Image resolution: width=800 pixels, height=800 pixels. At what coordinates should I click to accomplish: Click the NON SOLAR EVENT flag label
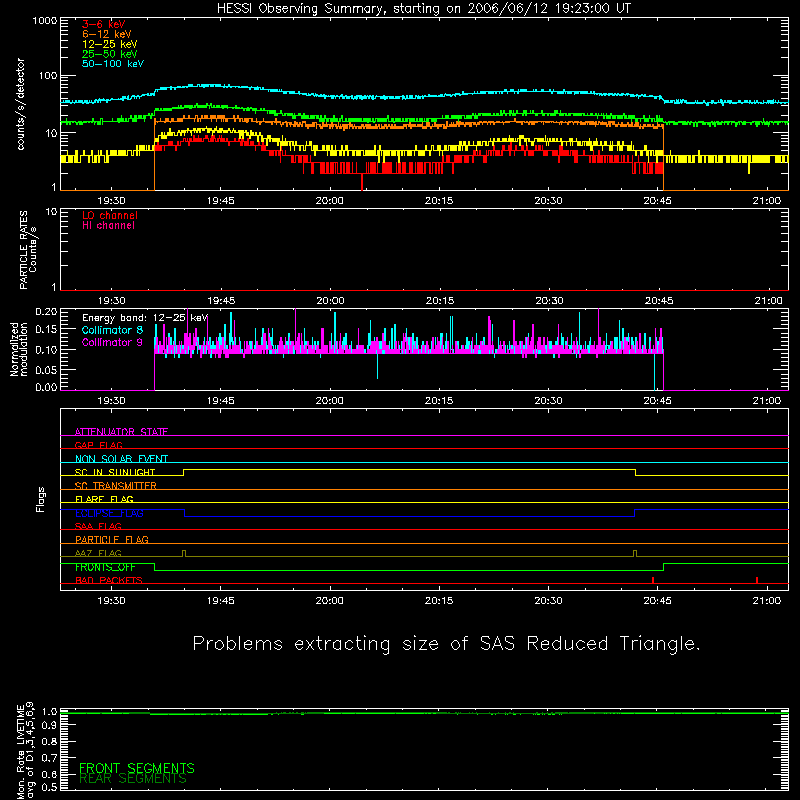pos(121,459)
